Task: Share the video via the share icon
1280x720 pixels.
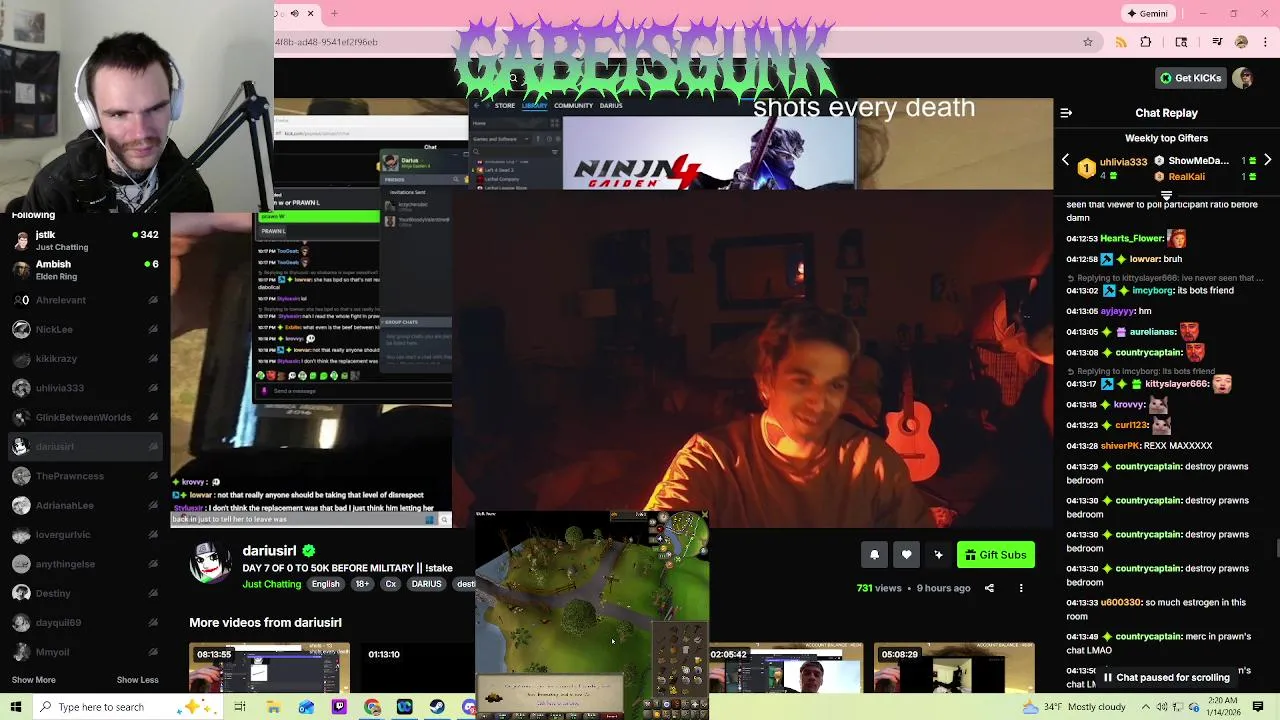Action: 989,588
